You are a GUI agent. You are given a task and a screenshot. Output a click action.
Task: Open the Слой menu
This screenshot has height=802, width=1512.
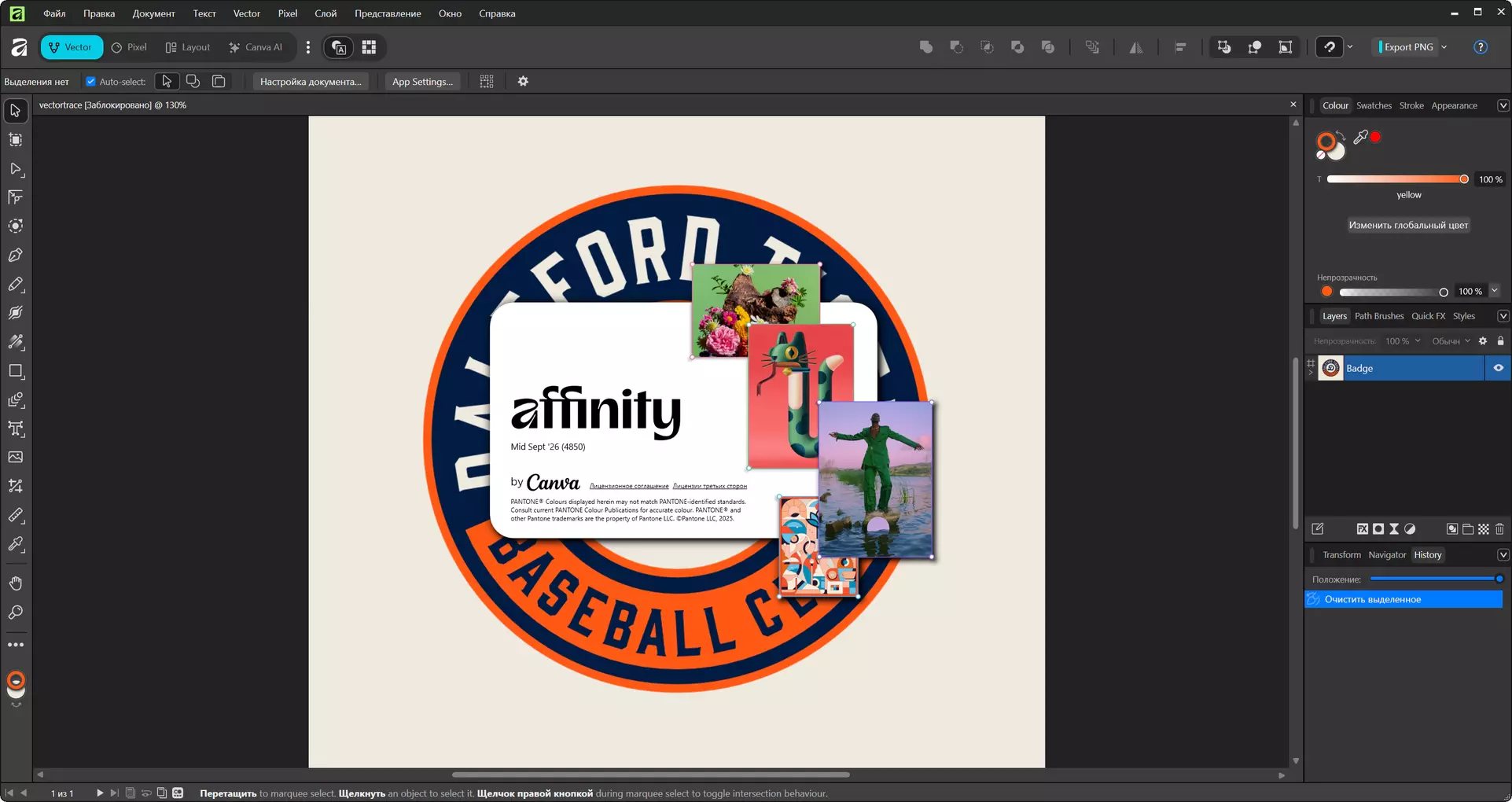326,13
